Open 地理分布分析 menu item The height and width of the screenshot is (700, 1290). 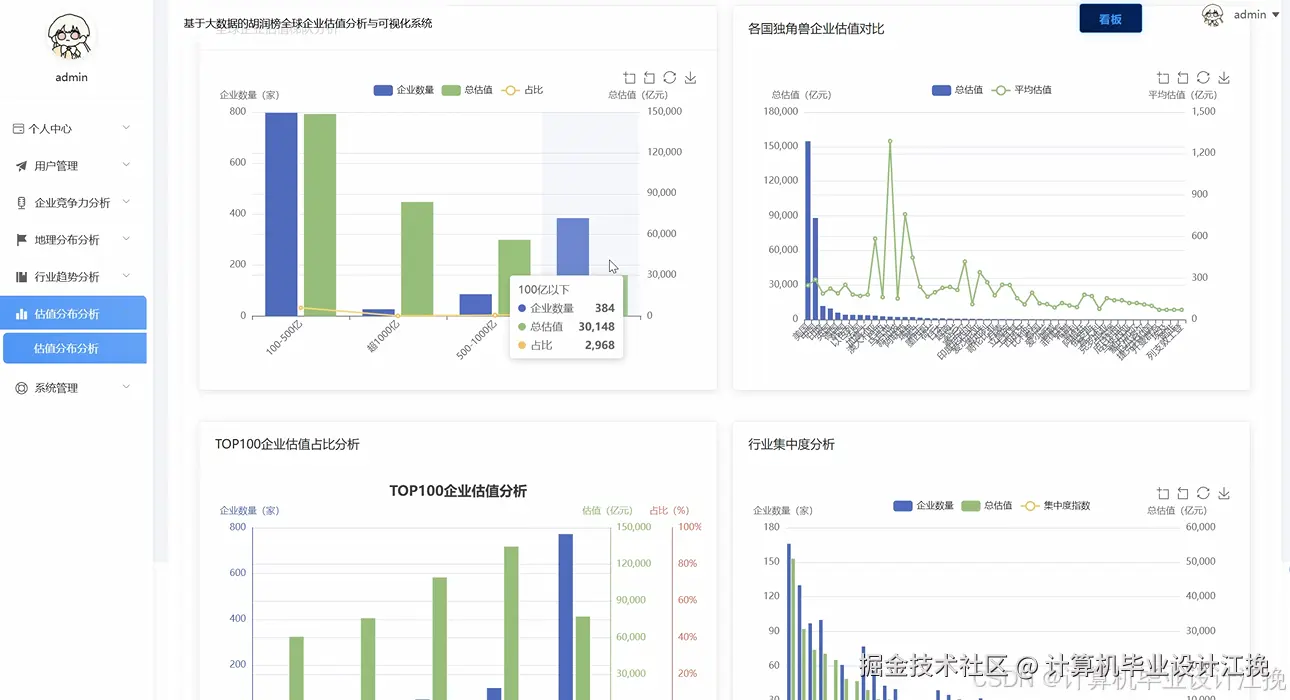pyautogui.click(x=74, y=240)
